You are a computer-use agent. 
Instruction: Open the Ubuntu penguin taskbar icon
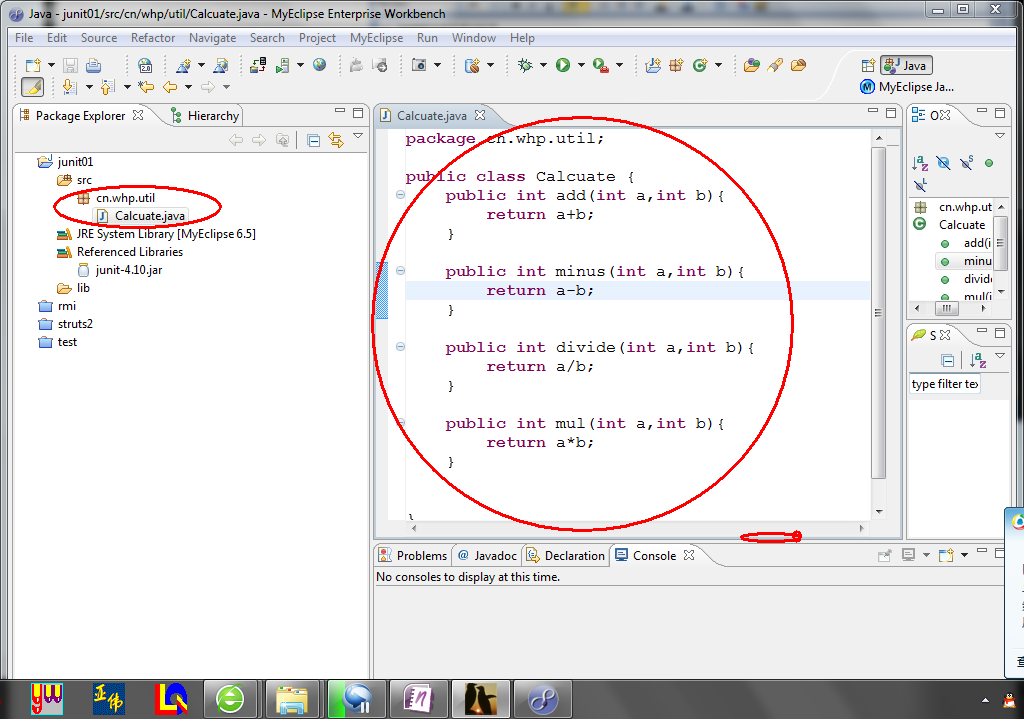coord(481,699)
